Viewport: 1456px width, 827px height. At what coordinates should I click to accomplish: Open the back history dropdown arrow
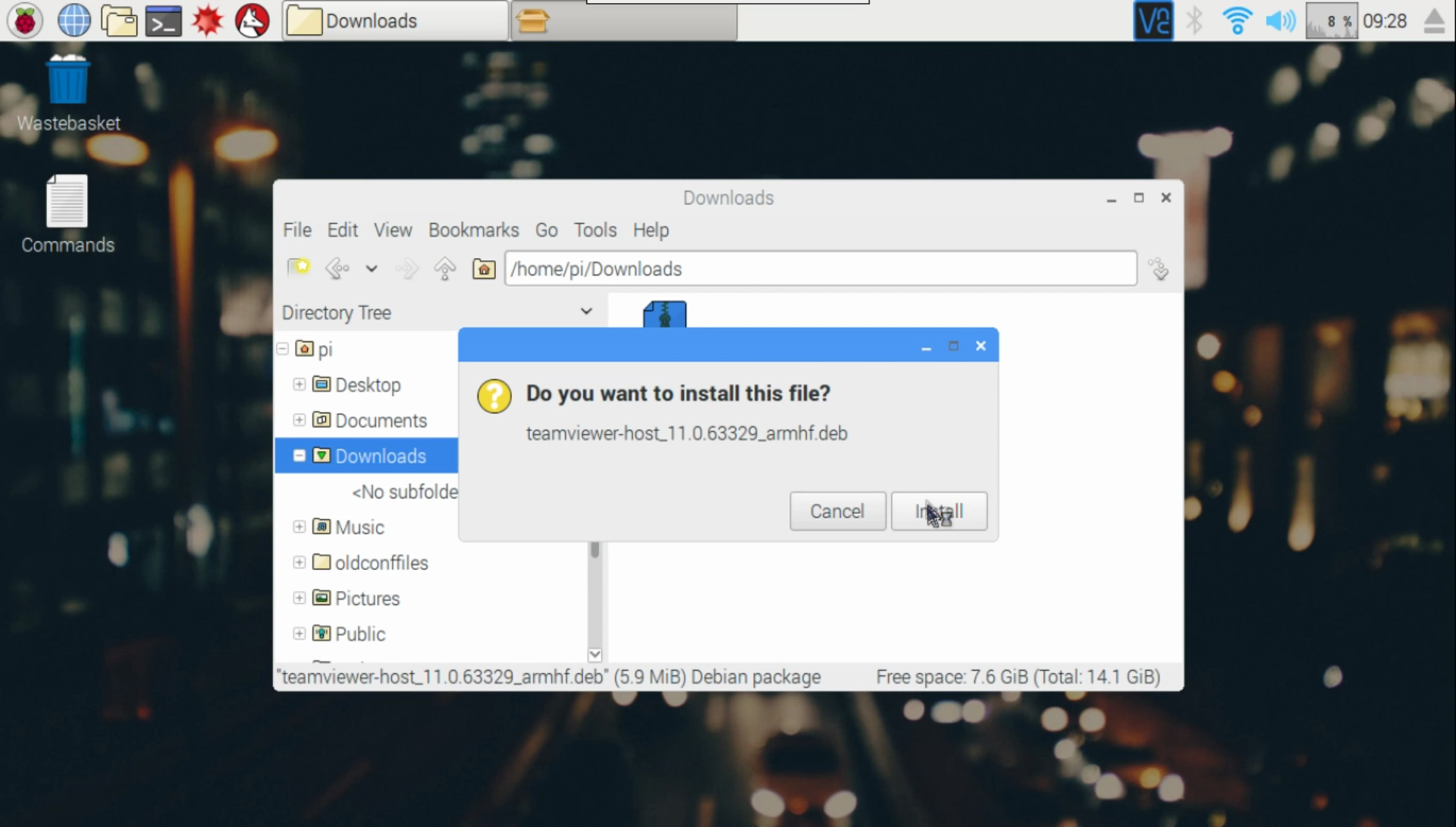coord(372,268)
